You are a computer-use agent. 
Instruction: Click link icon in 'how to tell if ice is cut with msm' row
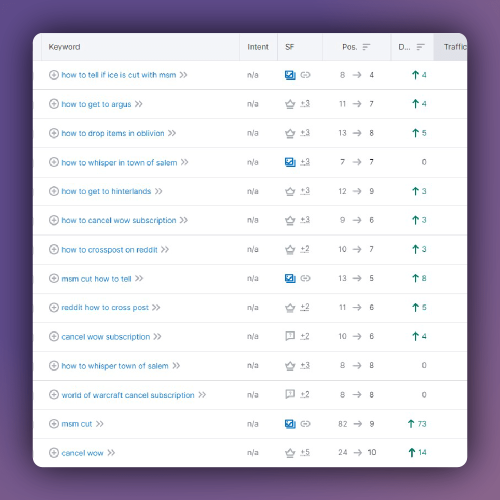pos(305,75)
